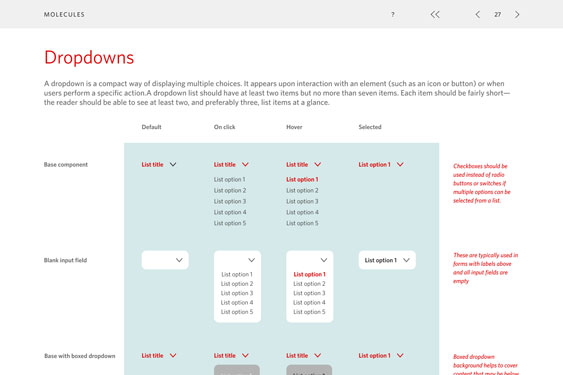Expand Base component Default List title chevron

[173, 165]
